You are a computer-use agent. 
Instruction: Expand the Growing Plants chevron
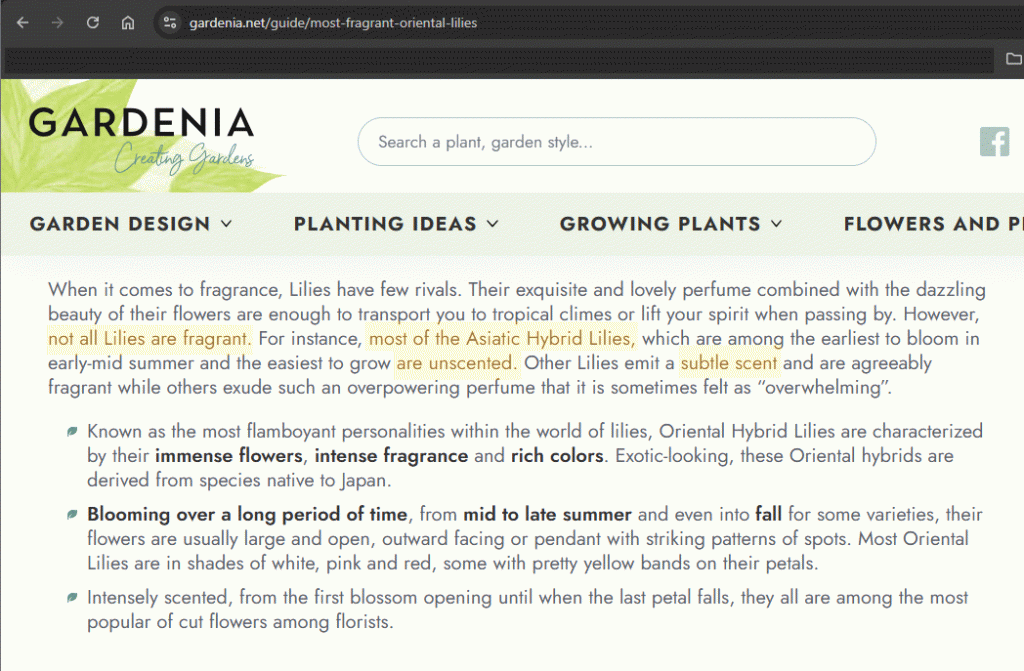[x=776, y=224]
